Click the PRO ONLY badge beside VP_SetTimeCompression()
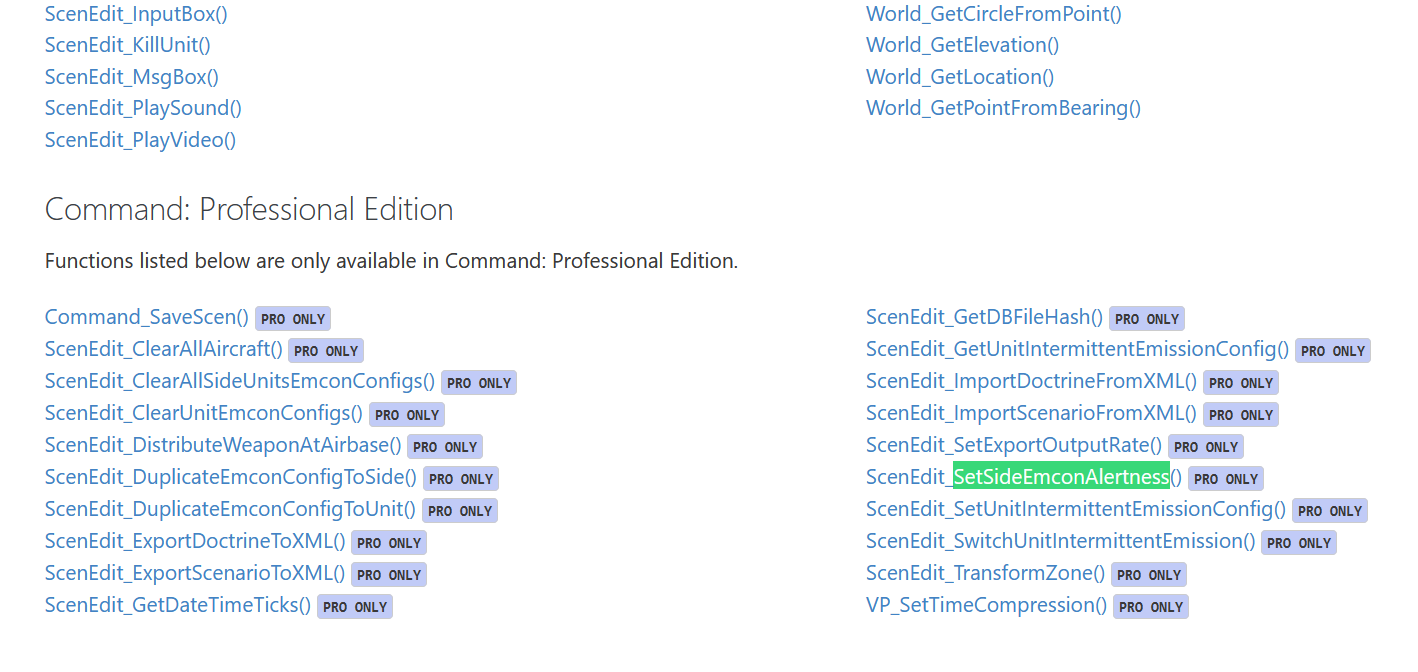The width and height of the screenshot is (1418, 672). (x=1151, y=607)
